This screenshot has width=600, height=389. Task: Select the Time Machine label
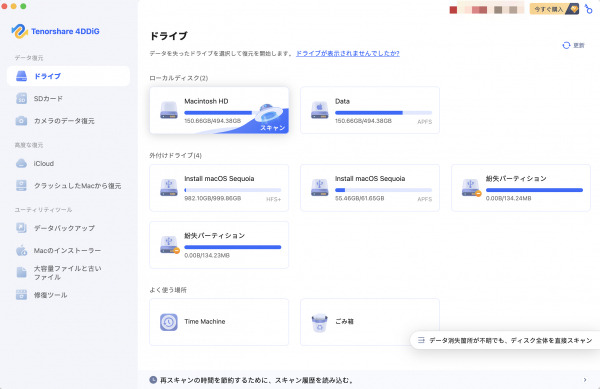coord(205,322)
